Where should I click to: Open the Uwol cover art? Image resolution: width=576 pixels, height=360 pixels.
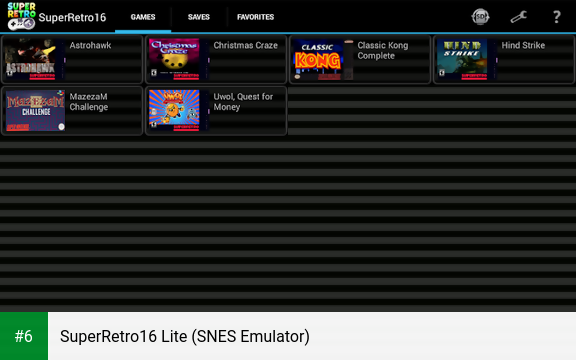pos(179,111)
